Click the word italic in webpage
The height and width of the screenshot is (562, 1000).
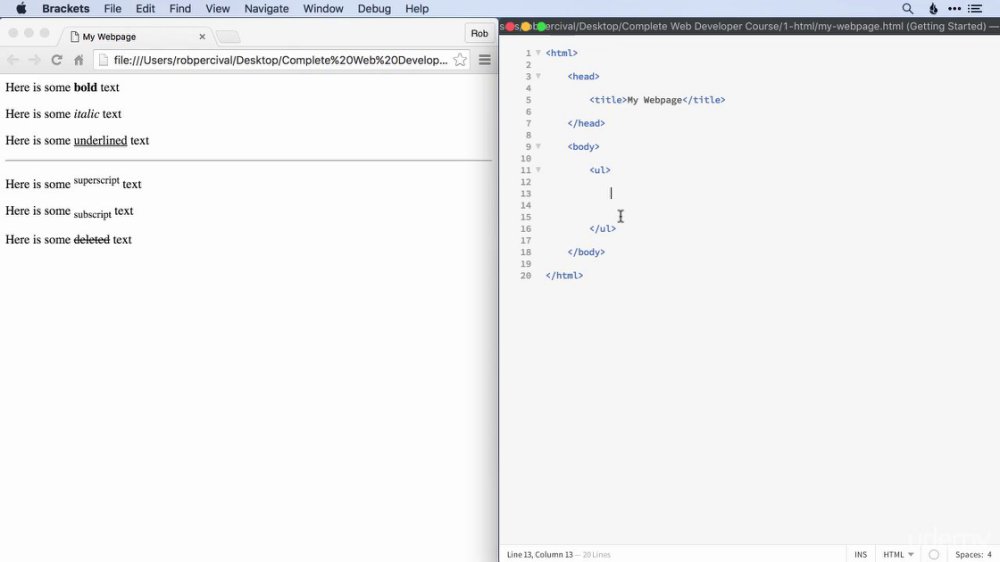pyautogui.click(x=86, y=114)
